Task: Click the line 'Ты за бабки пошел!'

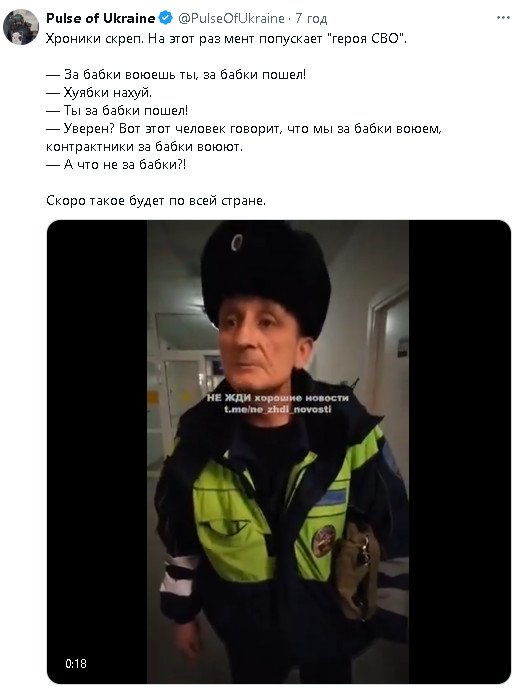Action: [x=117, y=111]
